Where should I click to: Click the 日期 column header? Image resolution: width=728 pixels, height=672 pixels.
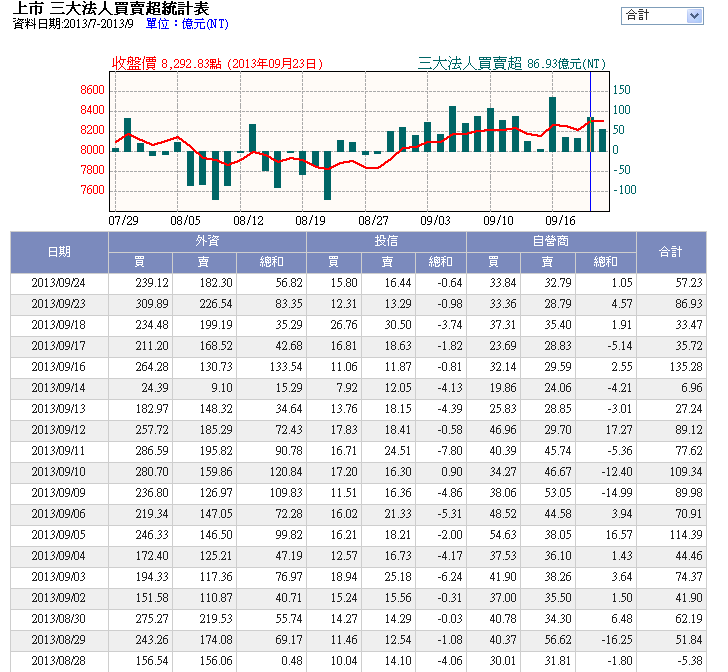pos(59,252)
